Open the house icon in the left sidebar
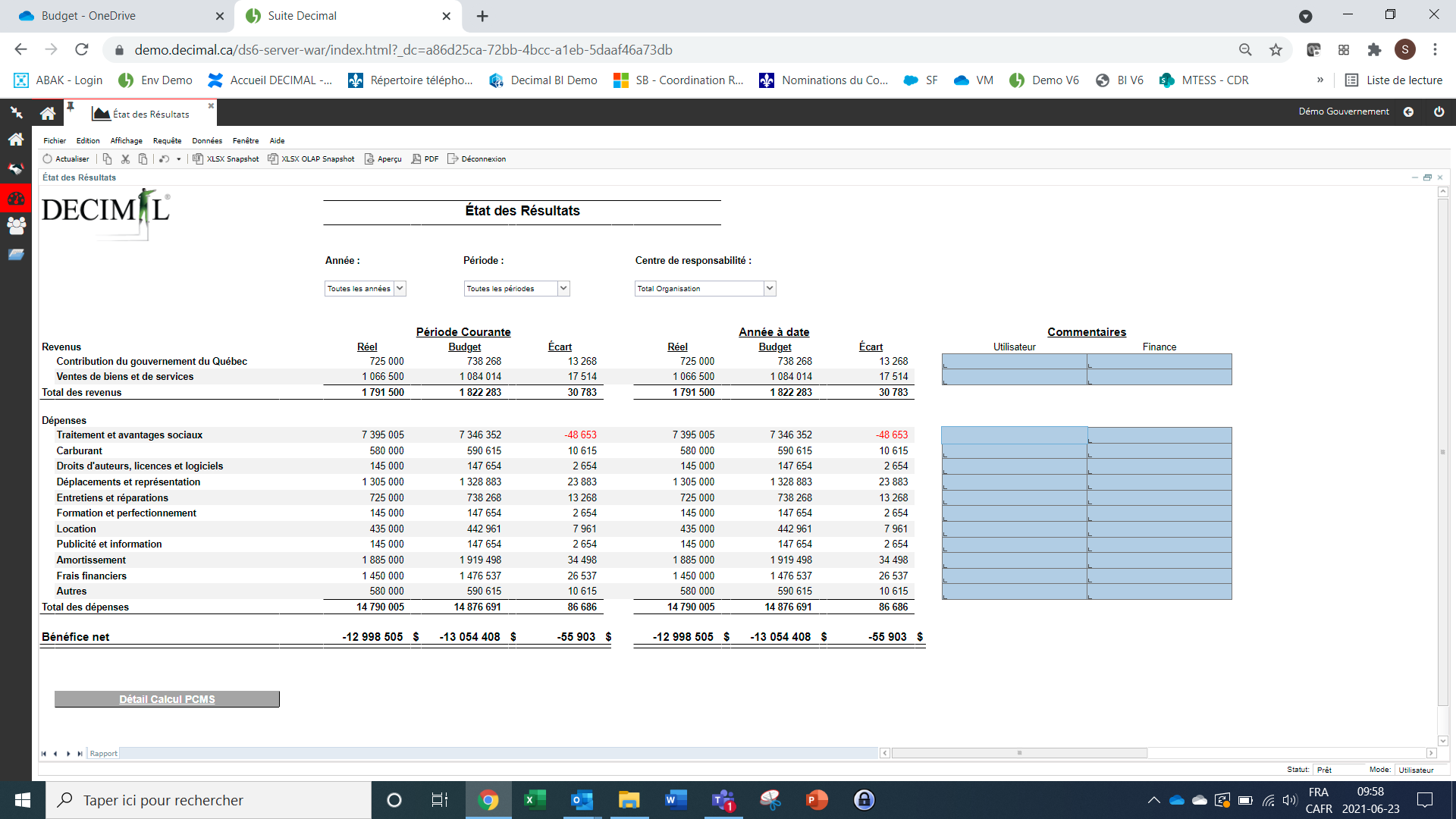1456x819 pixels. [x=16, y=140]
